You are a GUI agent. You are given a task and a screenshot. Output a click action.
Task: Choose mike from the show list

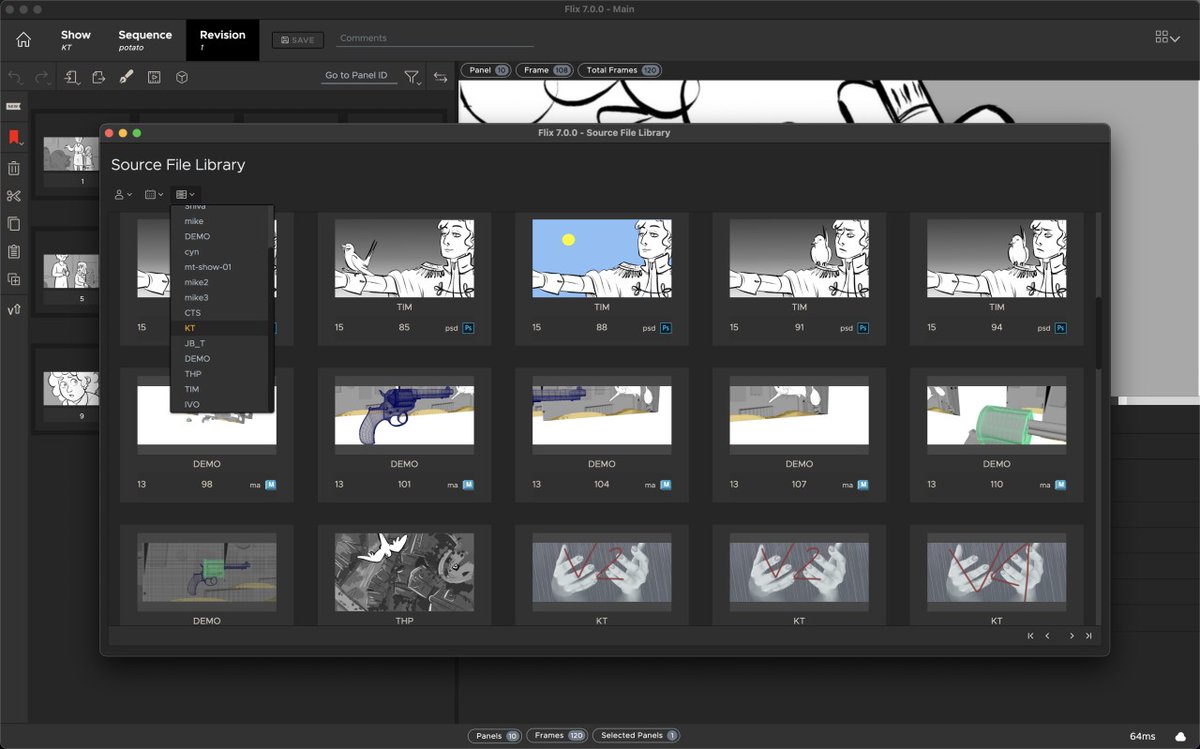[x=222, y=221]
